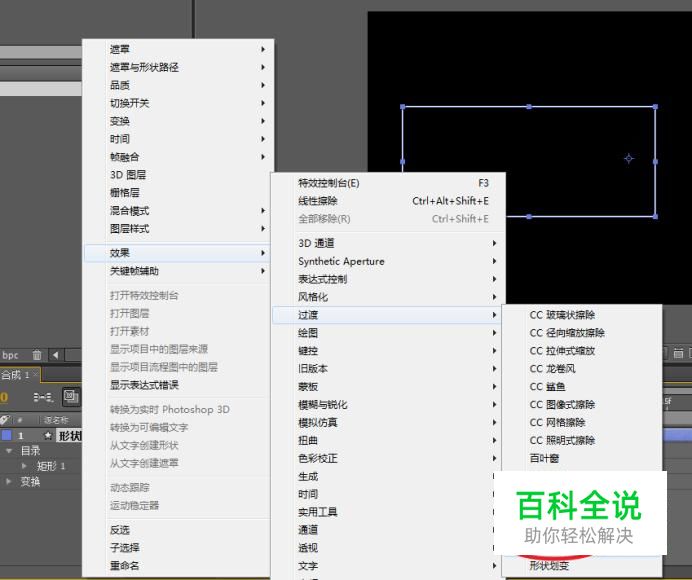The height and width of the screenshot is (580, 692).
Task: Open the 切换开关 submenu
Action: click(178, 103)
